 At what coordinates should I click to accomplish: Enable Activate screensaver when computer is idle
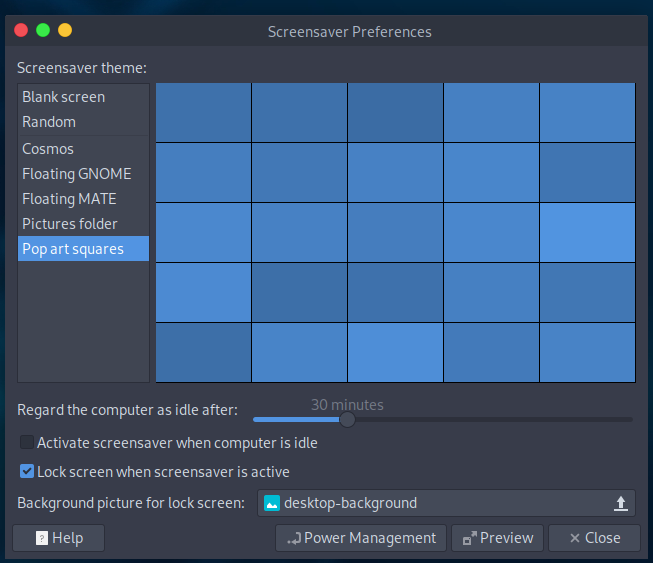(27, 442)
